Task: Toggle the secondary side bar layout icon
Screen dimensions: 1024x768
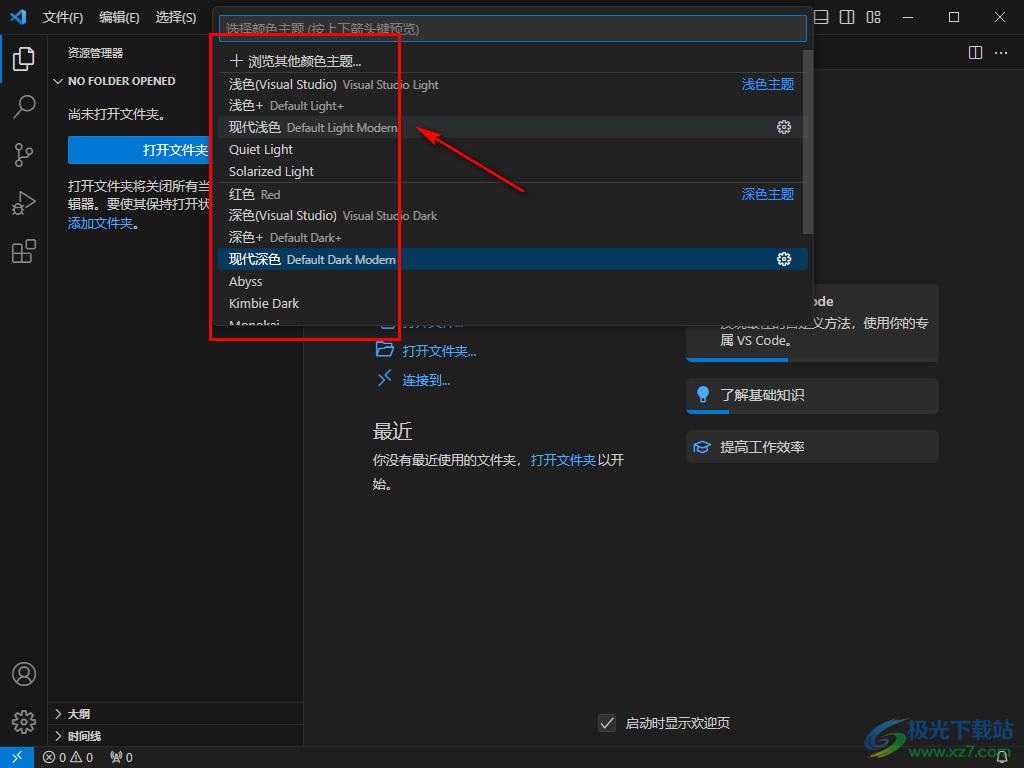Action: tap(847, 17)
